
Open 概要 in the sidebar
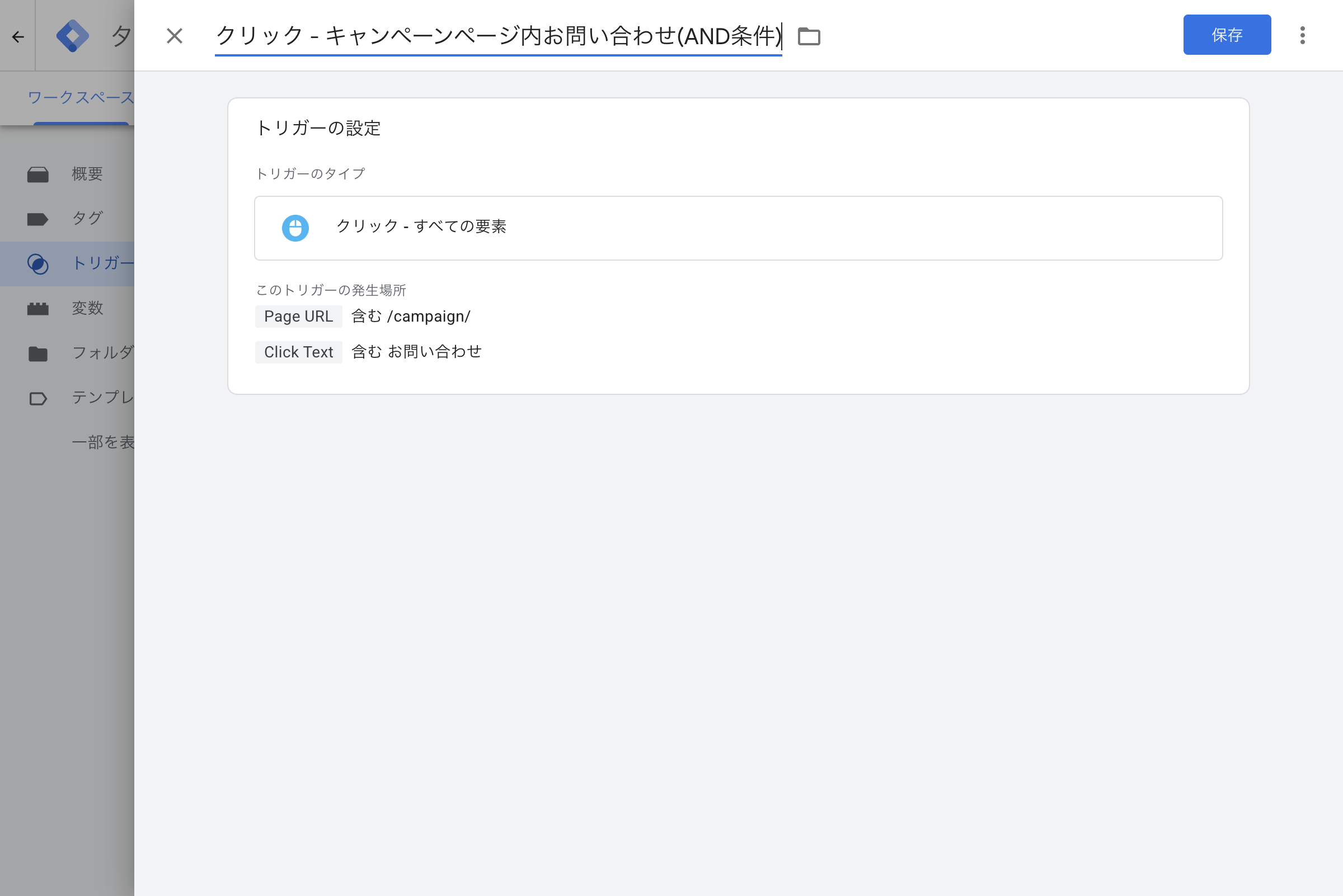tap(87, 174)
